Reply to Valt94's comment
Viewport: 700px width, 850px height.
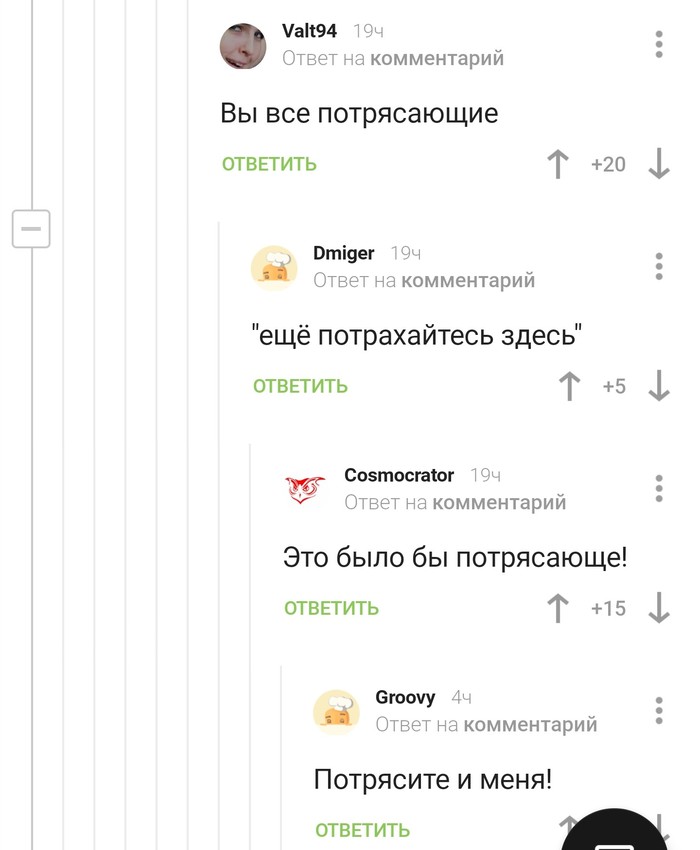click(x=269, y=165)
